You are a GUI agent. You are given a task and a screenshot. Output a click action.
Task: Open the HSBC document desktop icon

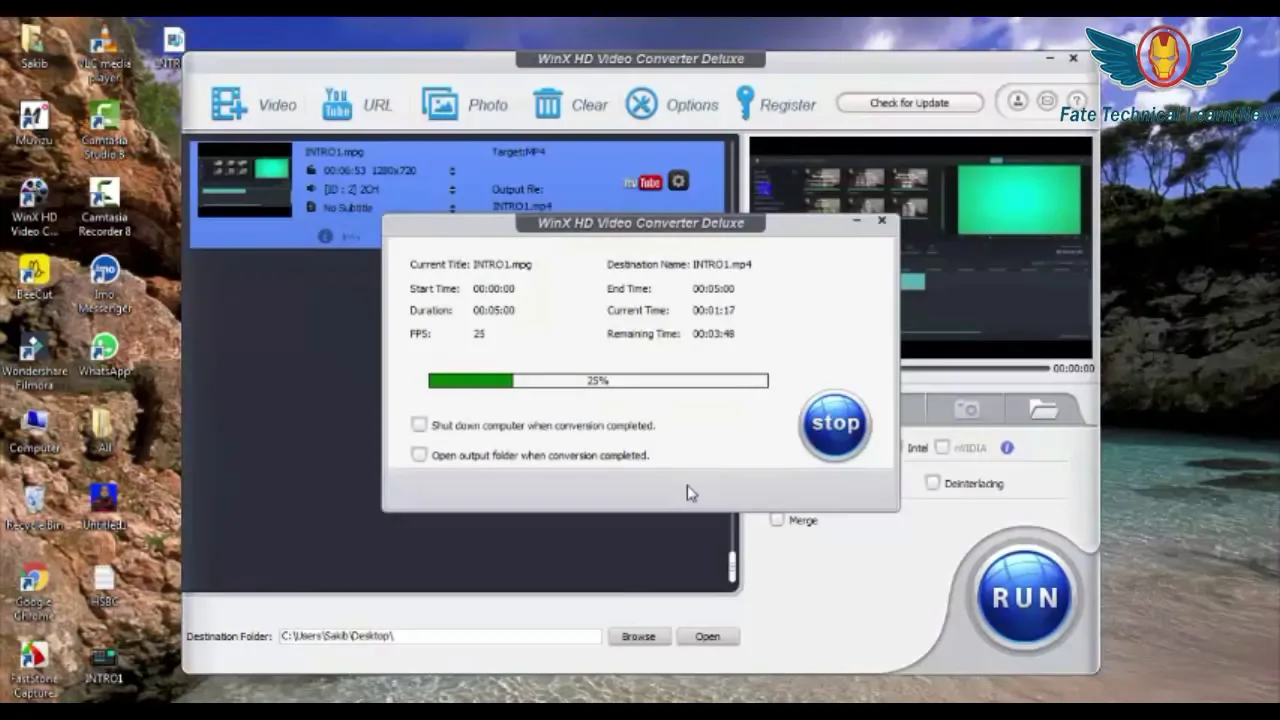pos(104,586)
